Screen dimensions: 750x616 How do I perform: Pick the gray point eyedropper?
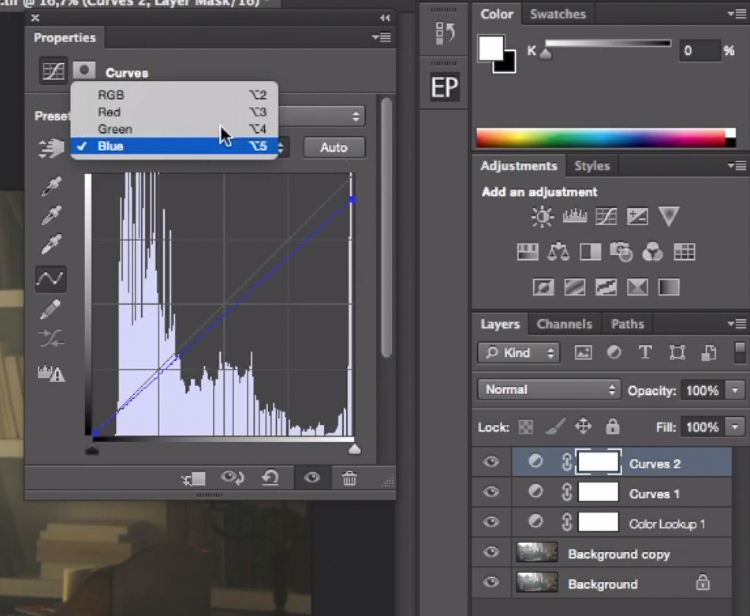(51, 215)
